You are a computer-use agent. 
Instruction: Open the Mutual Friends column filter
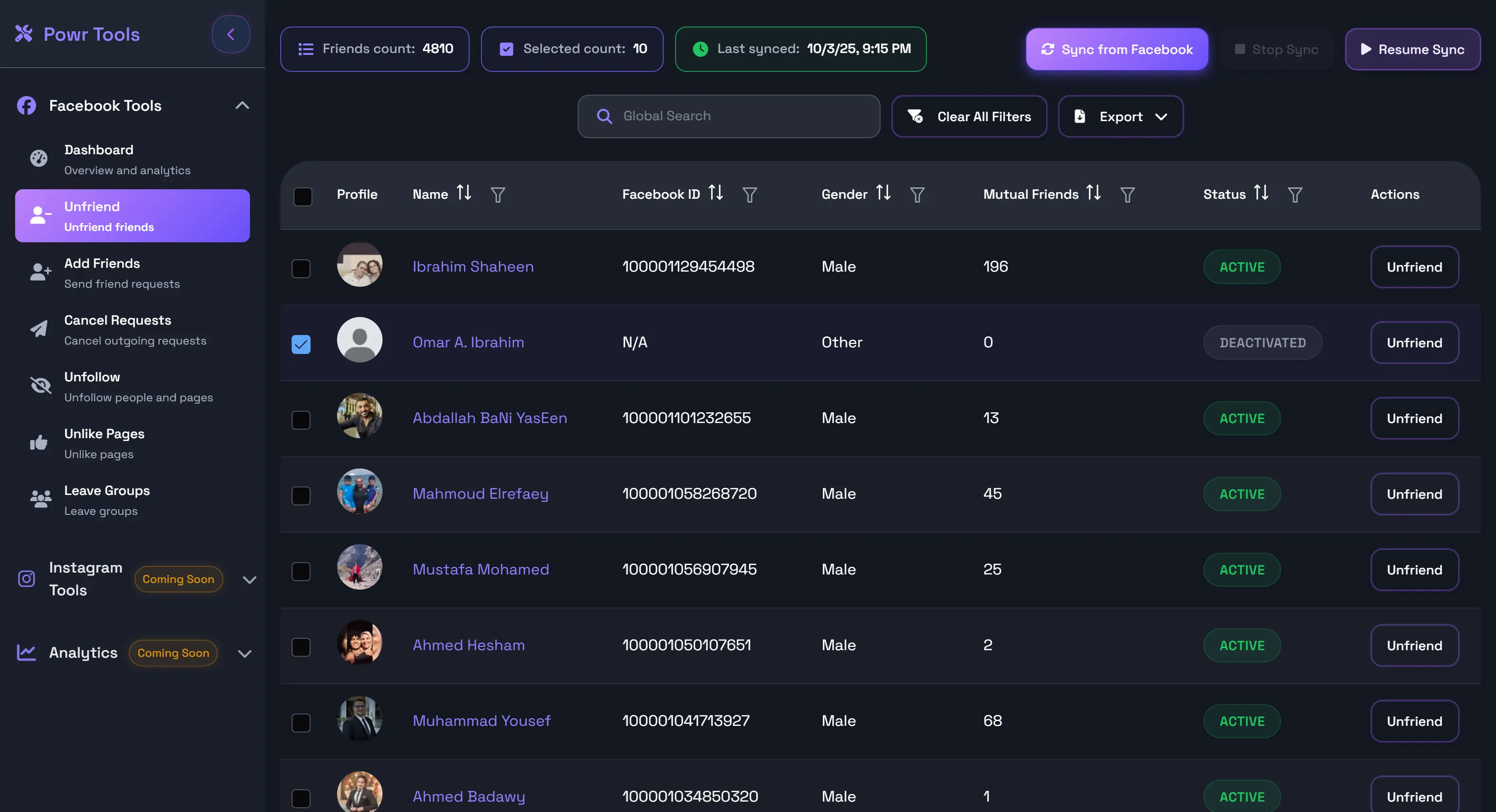[x=1128, y=194]
